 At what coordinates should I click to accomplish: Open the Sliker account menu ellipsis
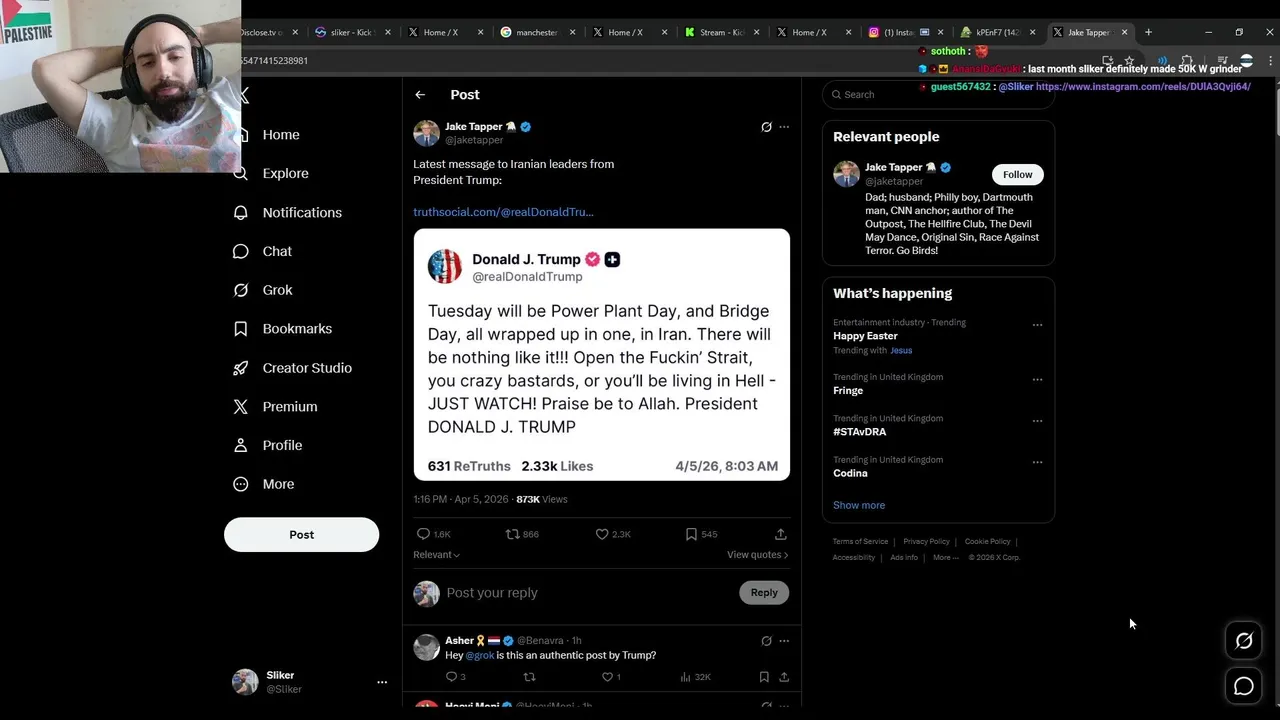click(381, 682)
